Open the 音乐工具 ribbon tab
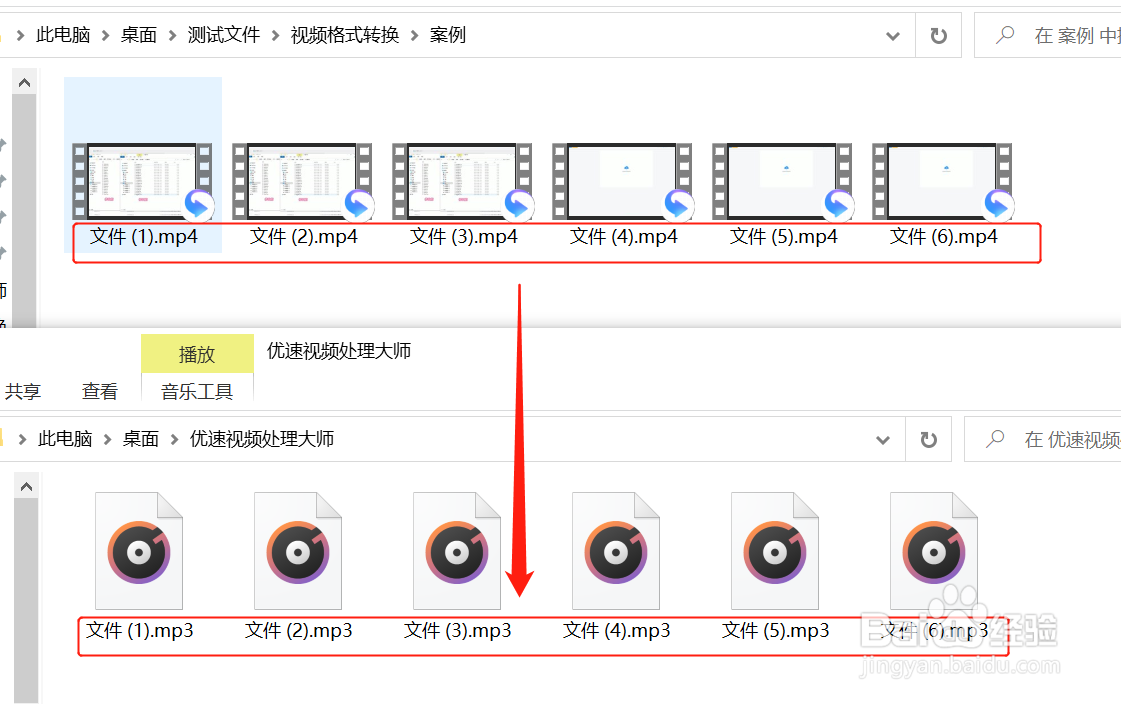Viewport: 1121px width, 704px height. point(197,391)
